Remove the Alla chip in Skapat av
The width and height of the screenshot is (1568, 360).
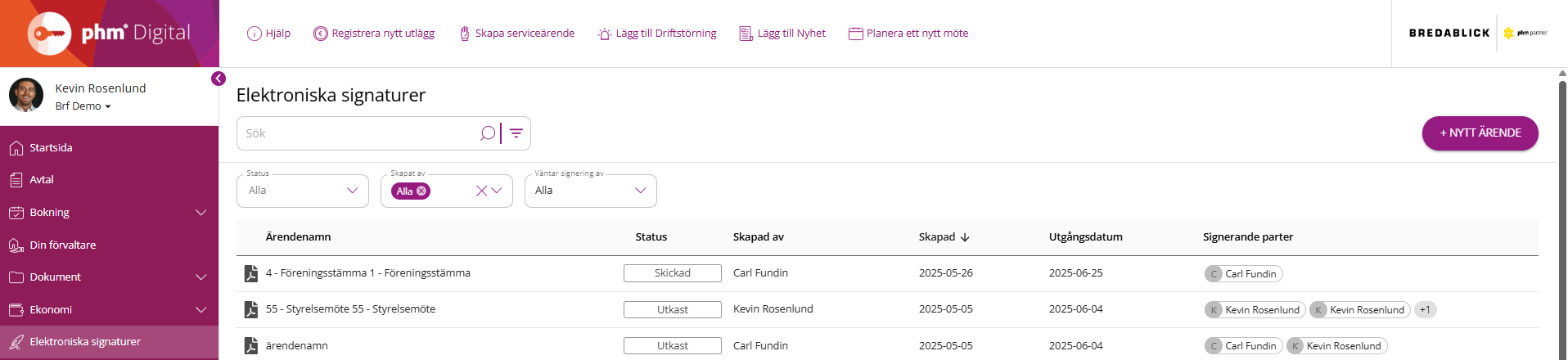coord(421,191)
